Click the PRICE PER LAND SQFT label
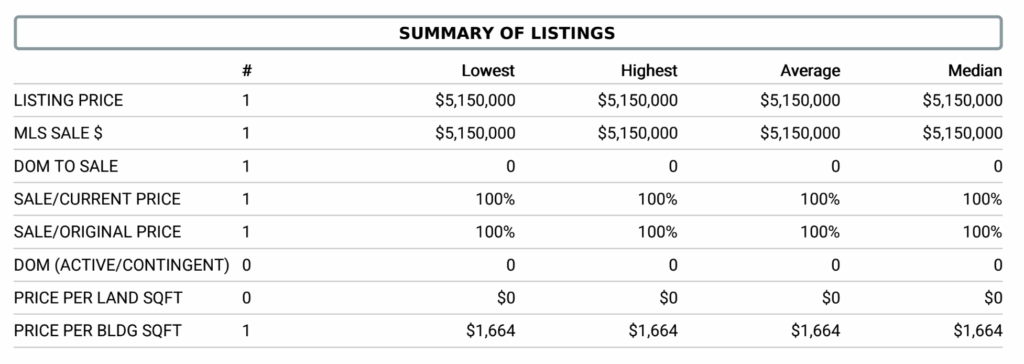Viewport: 1024px width, 364px height. [x=98, y=298]
